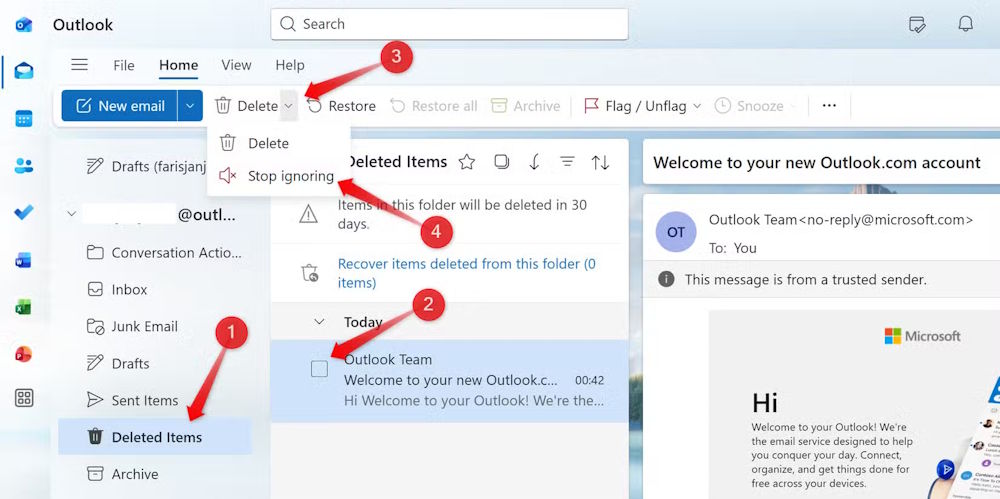Click the Snooze toolbar button
Viewport: 1000px width, 499px height.
click(749, 106)
